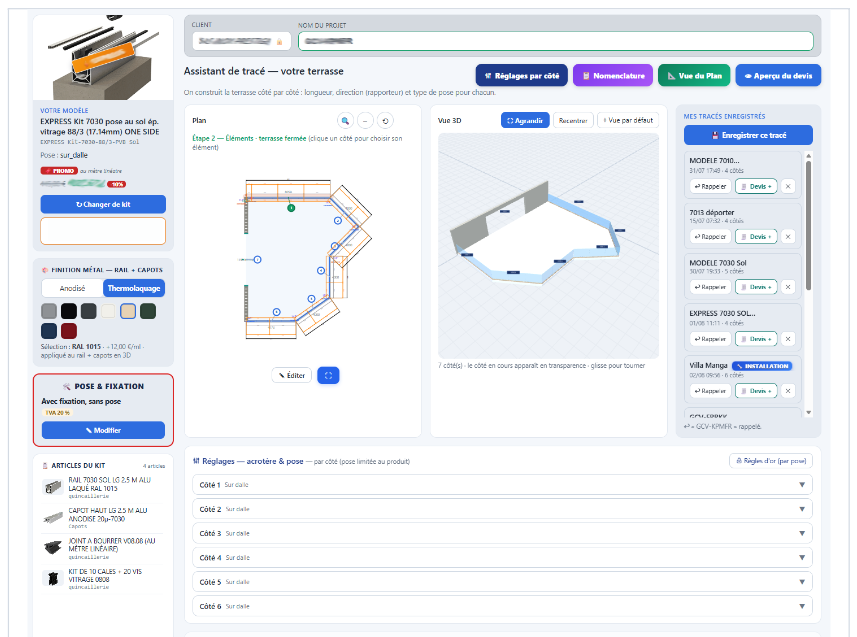The width and height of the screenshot is (857, 637).
Task: Expand the Côté 6 settings row
Action: pos(502,606)
